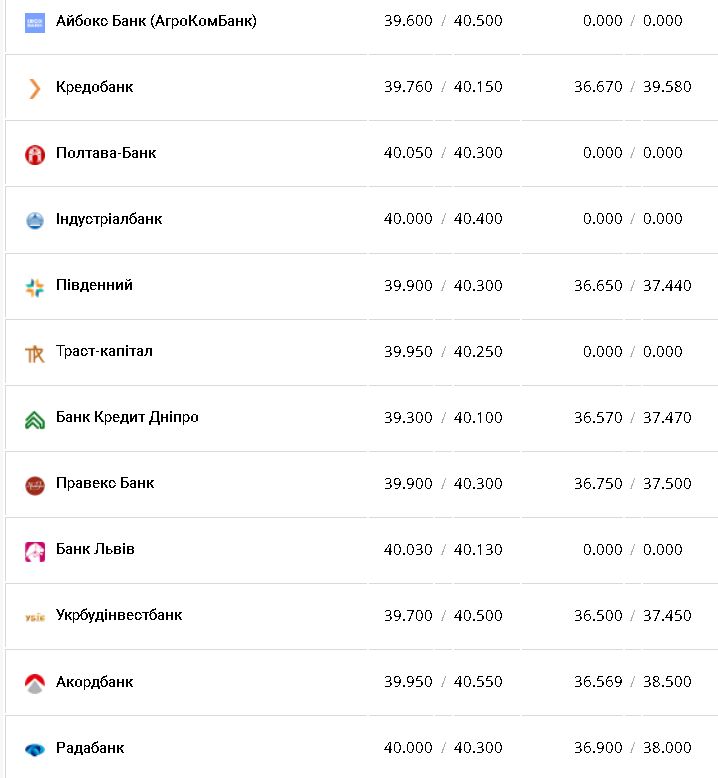Click the blue Радабанк logo icon

click(x=35, y=749)
